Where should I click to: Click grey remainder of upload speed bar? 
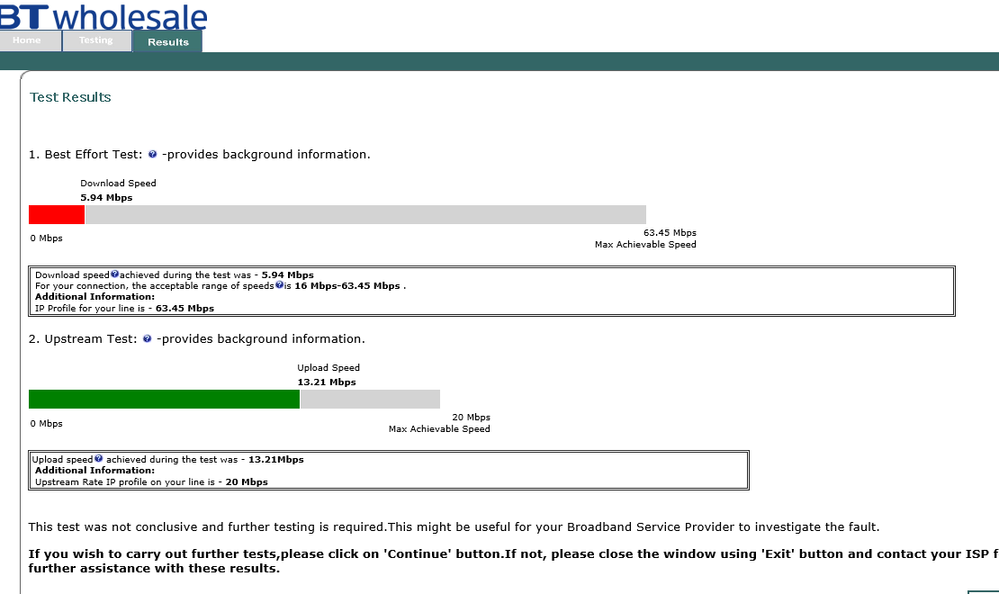[370, 399]
